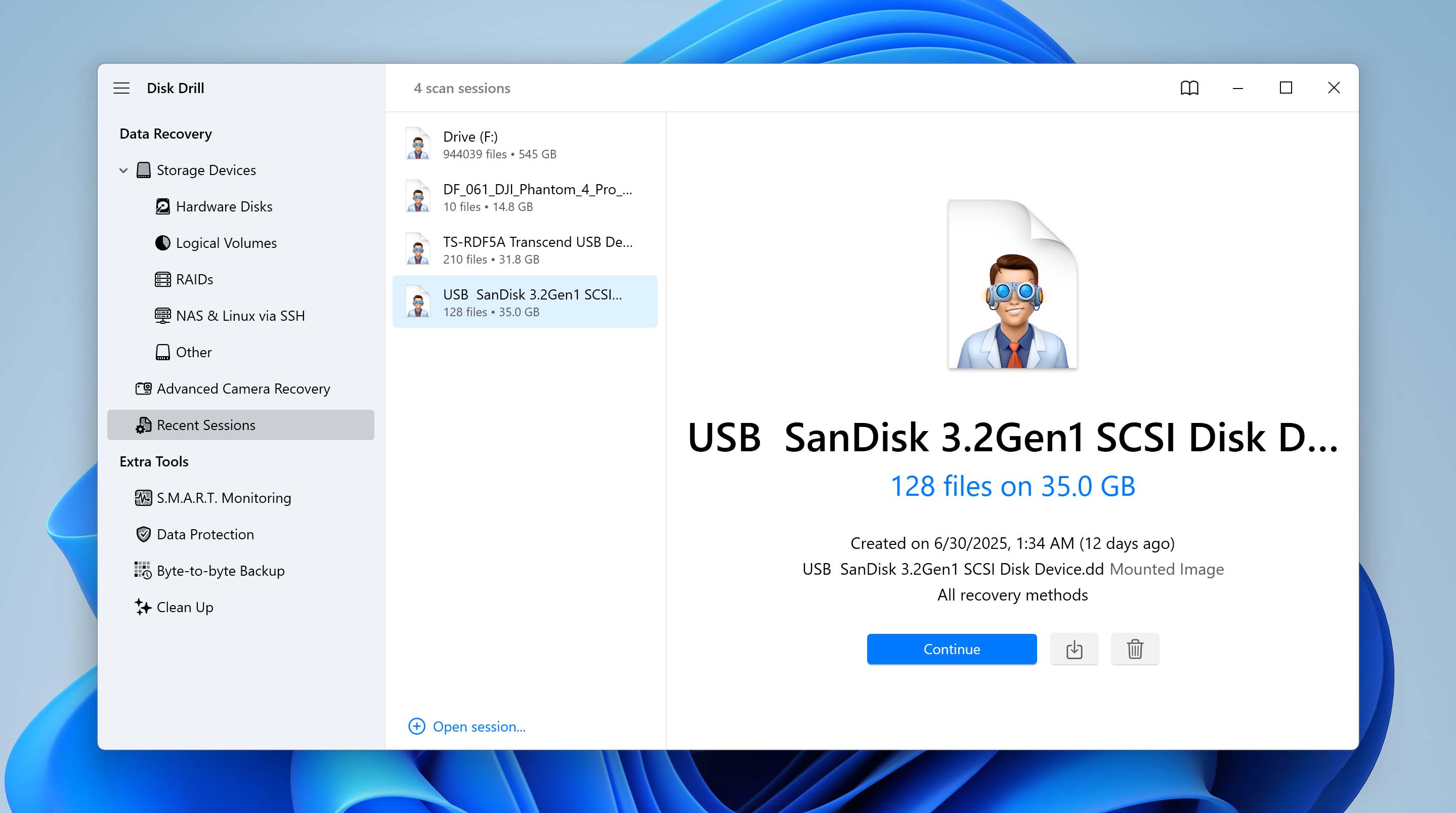Click the Hardware Disks icon

click(x=163, y=206)
